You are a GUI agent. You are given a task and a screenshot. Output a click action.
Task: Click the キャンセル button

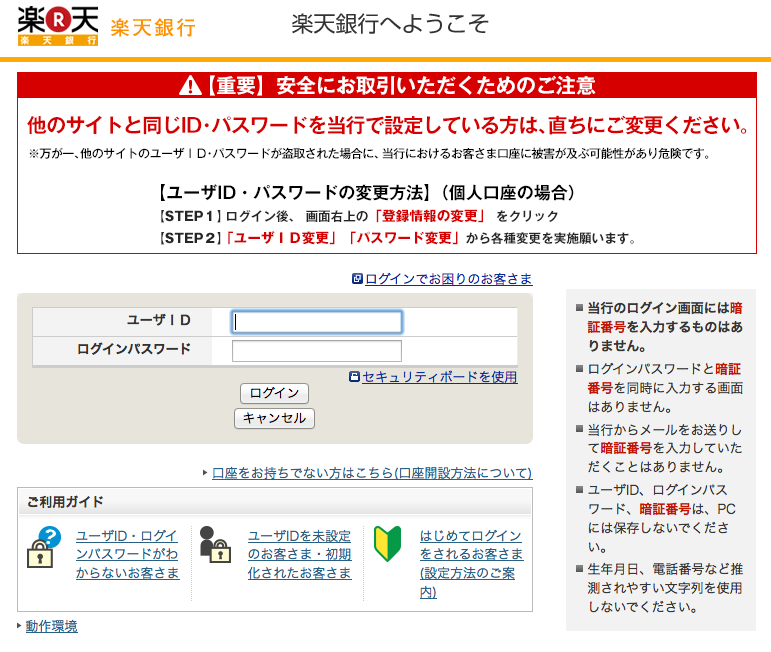coord(274,418)
